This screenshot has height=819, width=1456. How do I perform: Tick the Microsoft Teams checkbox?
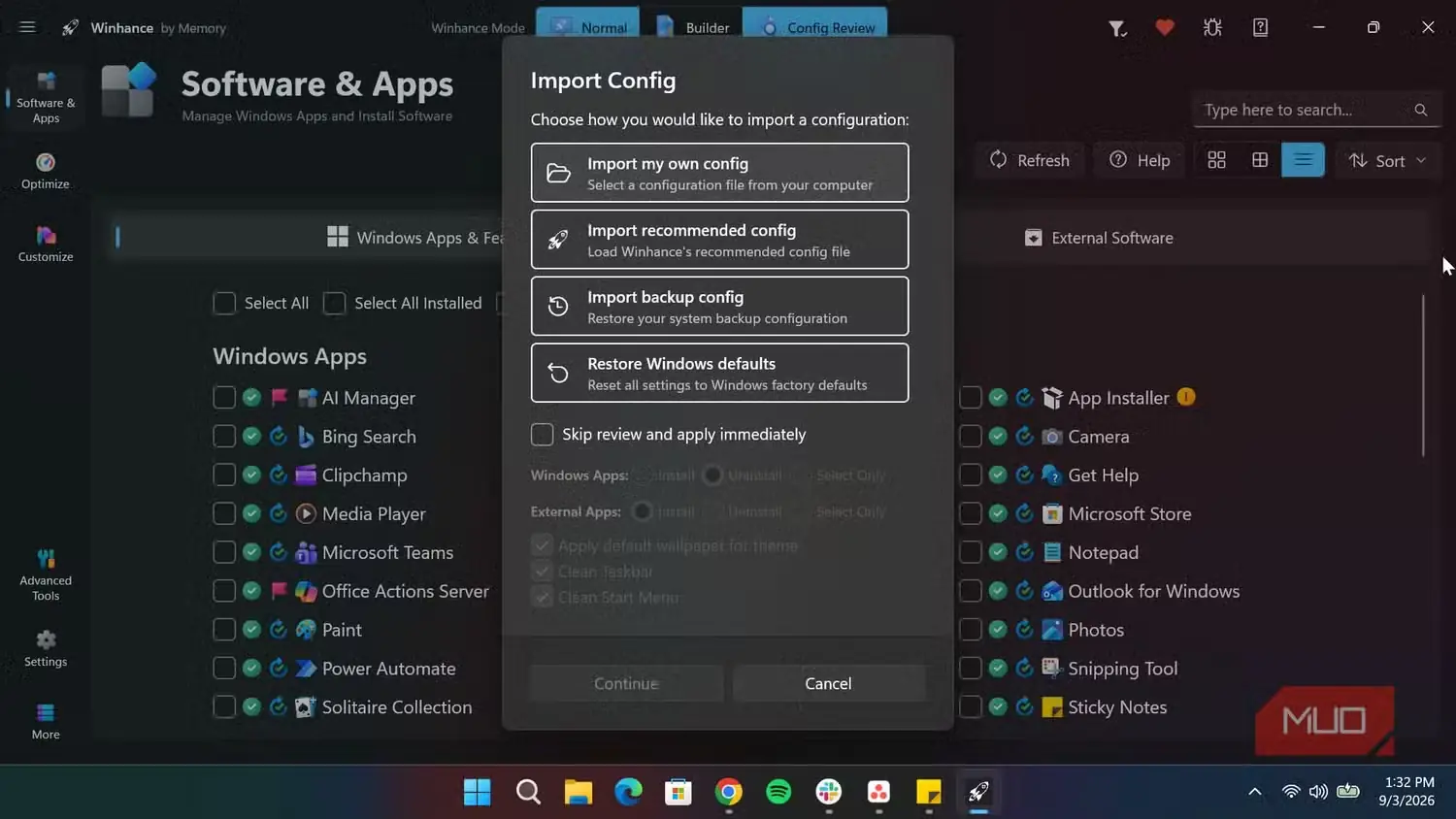click(x=224, y=552)
